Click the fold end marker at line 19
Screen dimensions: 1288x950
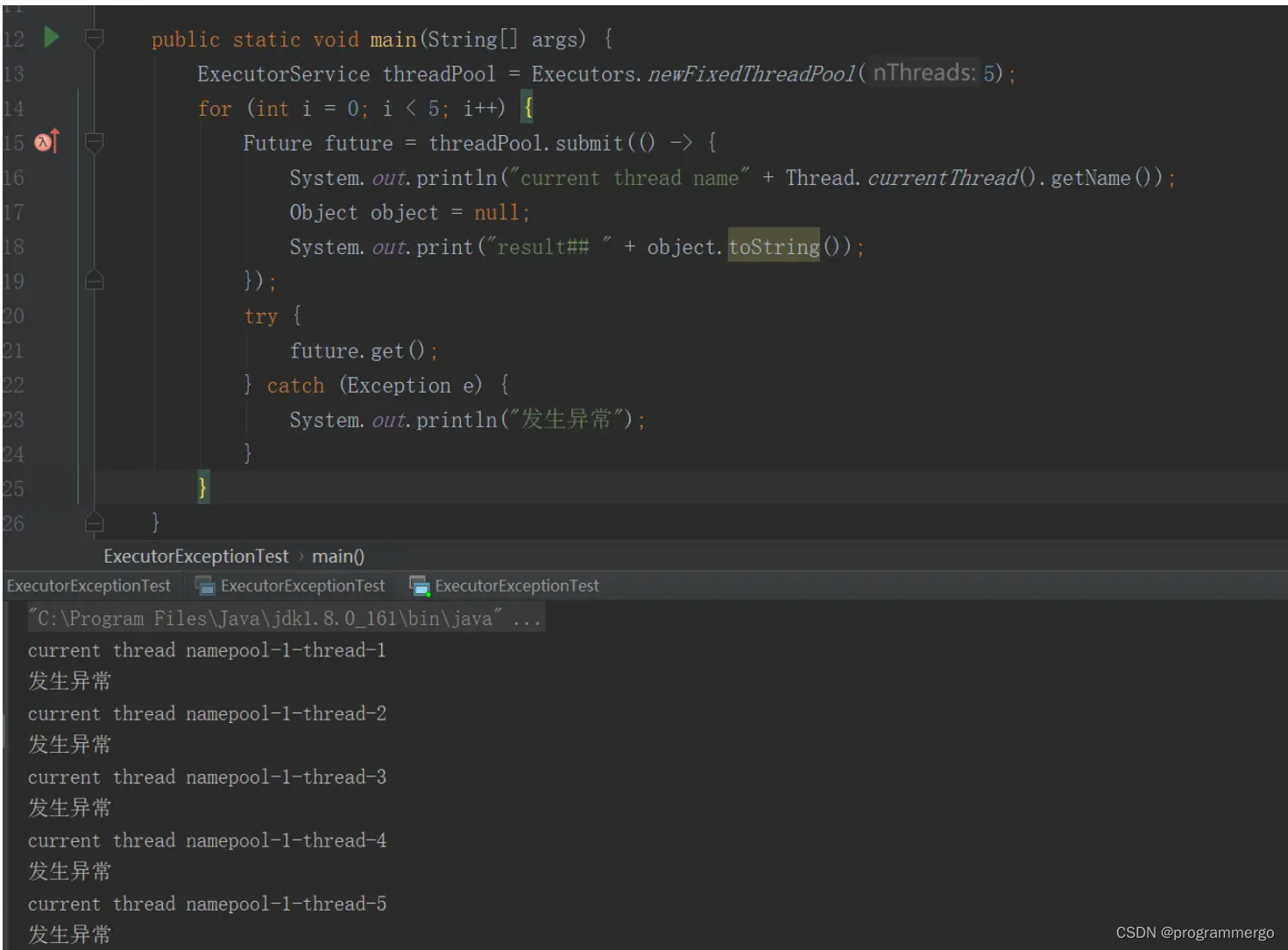95,280
